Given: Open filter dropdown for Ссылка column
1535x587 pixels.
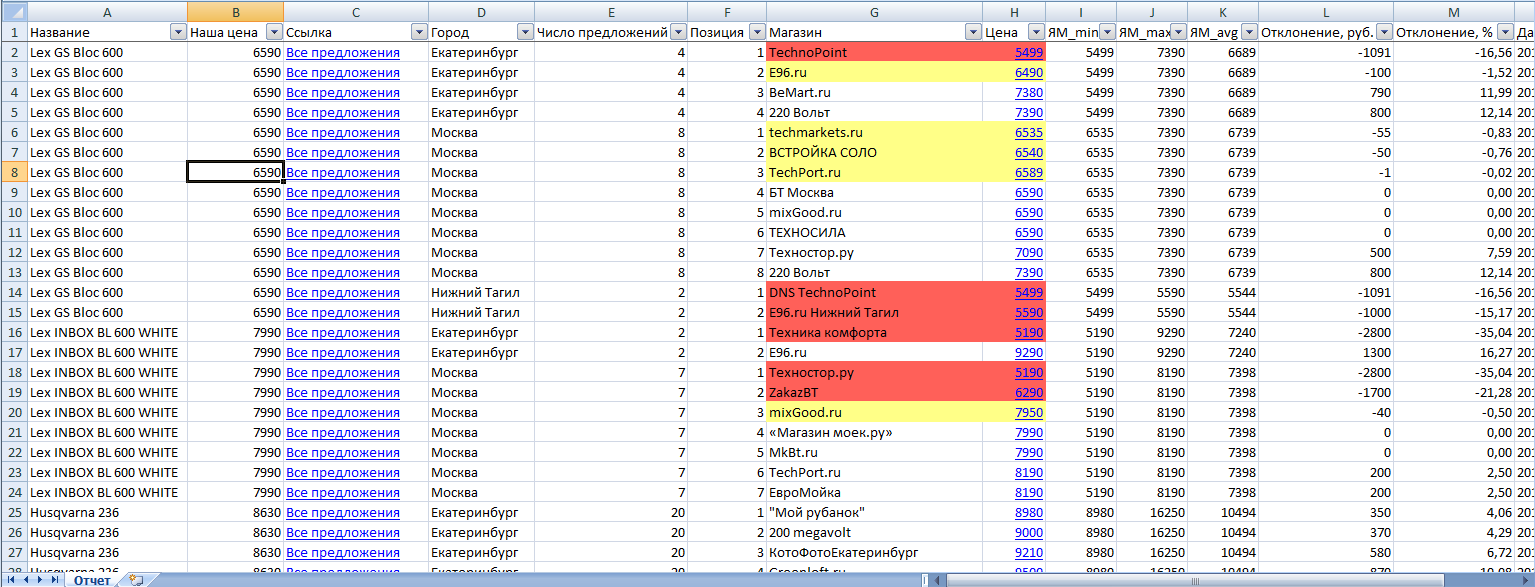Looking at the screenshot, I should [x=419, y=32].
